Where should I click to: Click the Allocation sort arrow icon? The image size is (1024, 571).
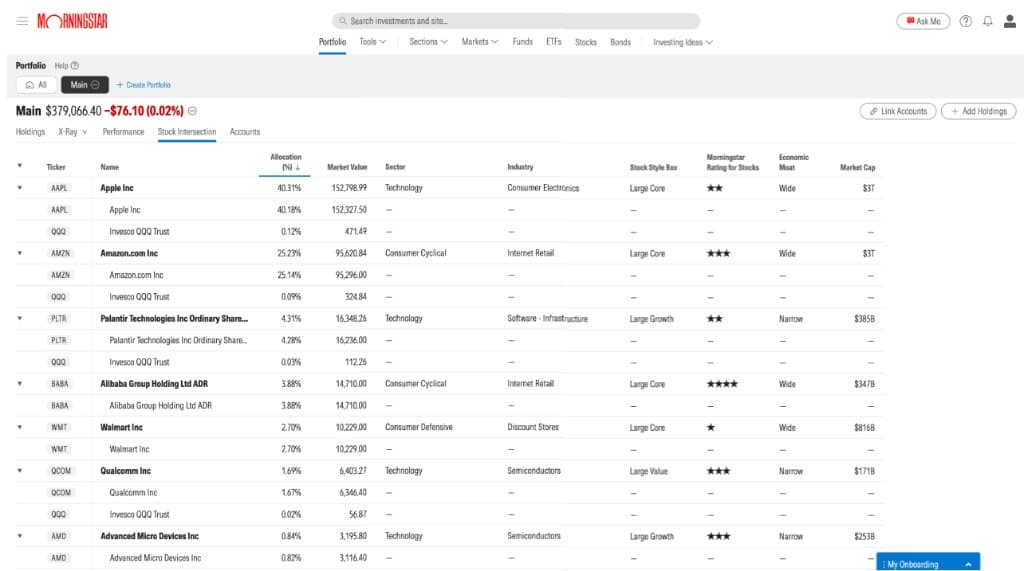298,167
